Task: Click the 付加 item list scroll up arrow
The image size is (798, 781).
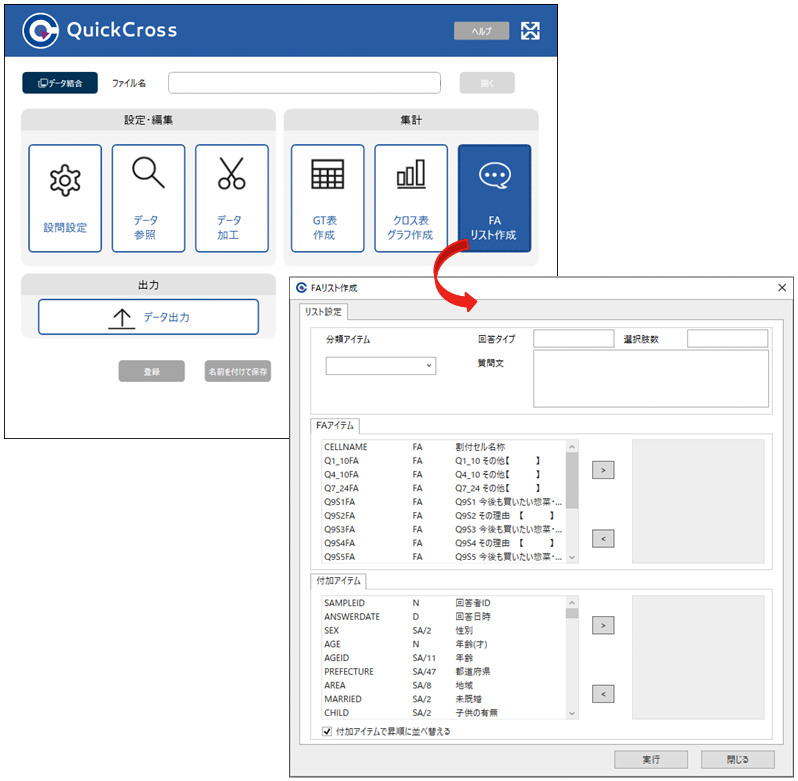Action: pyautogui.click(x=572, y=602)
